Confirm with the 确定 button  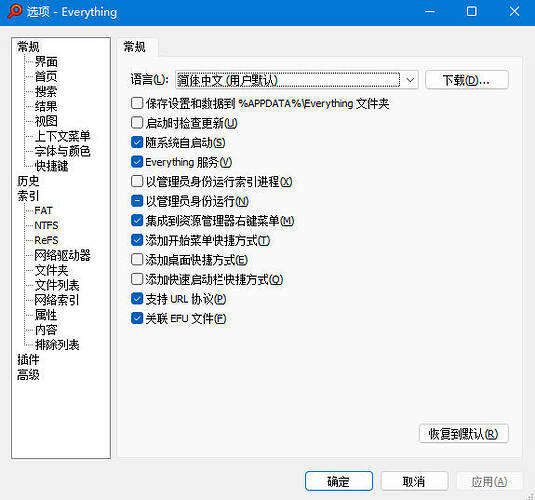point(338,481)
